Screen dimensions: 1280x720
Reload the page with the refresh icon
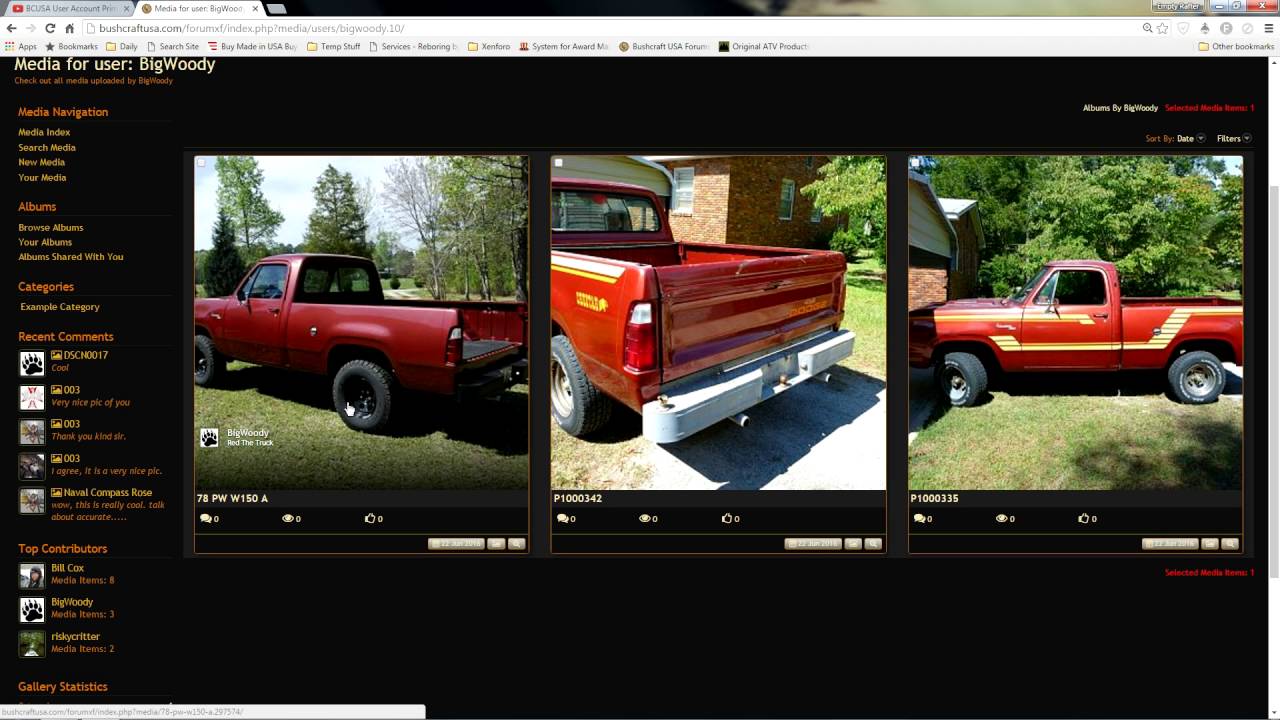(50, 28)
